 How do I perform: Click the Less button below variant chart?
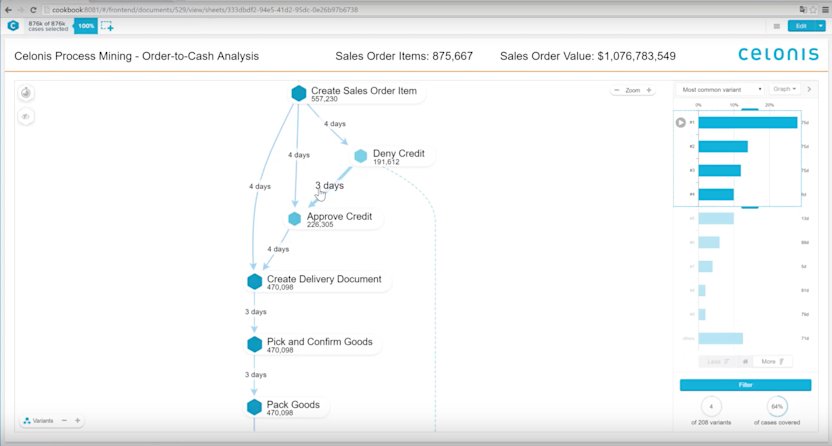tap(718, 362)
